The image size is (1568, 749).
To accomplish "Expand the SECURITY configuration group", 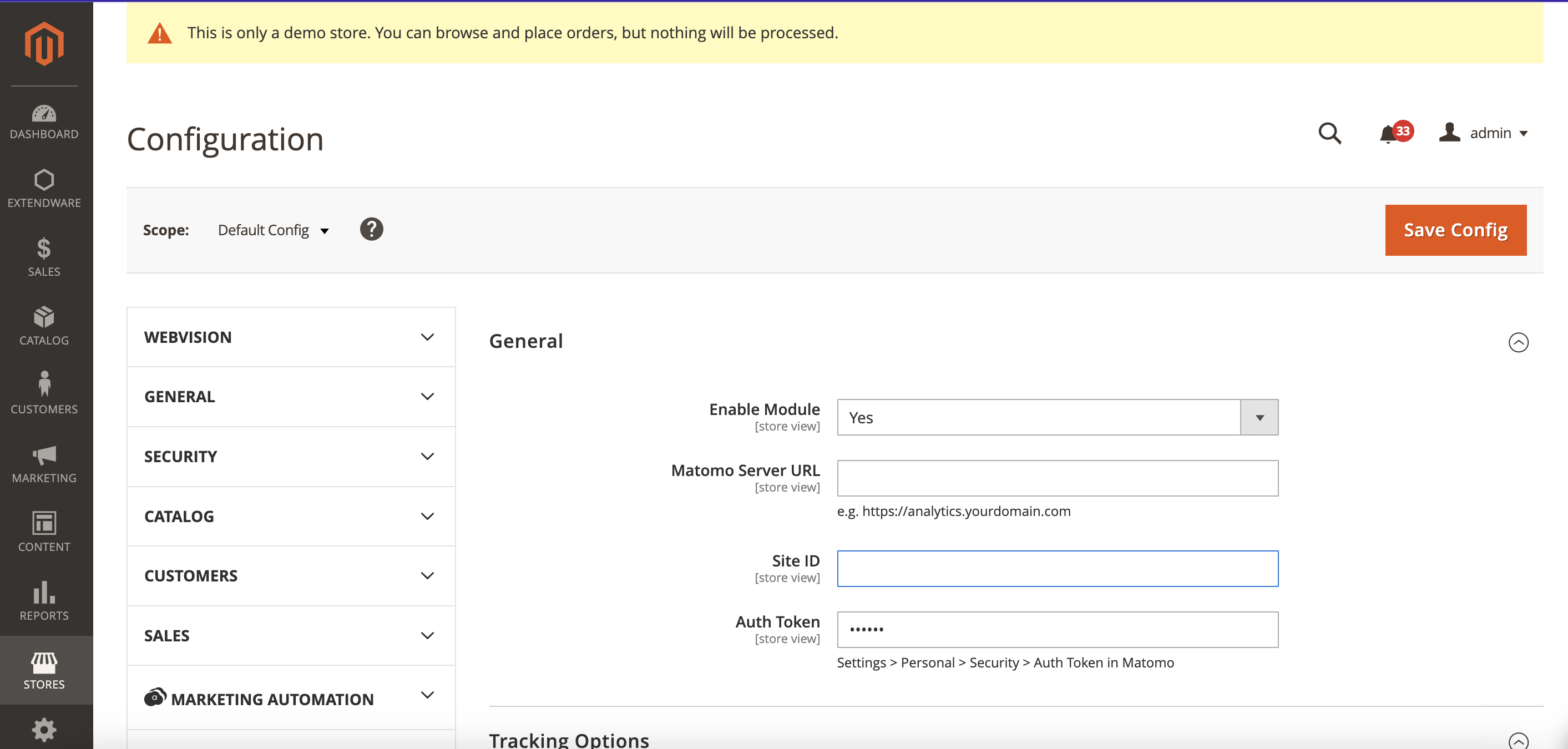I will coord(290,457).
